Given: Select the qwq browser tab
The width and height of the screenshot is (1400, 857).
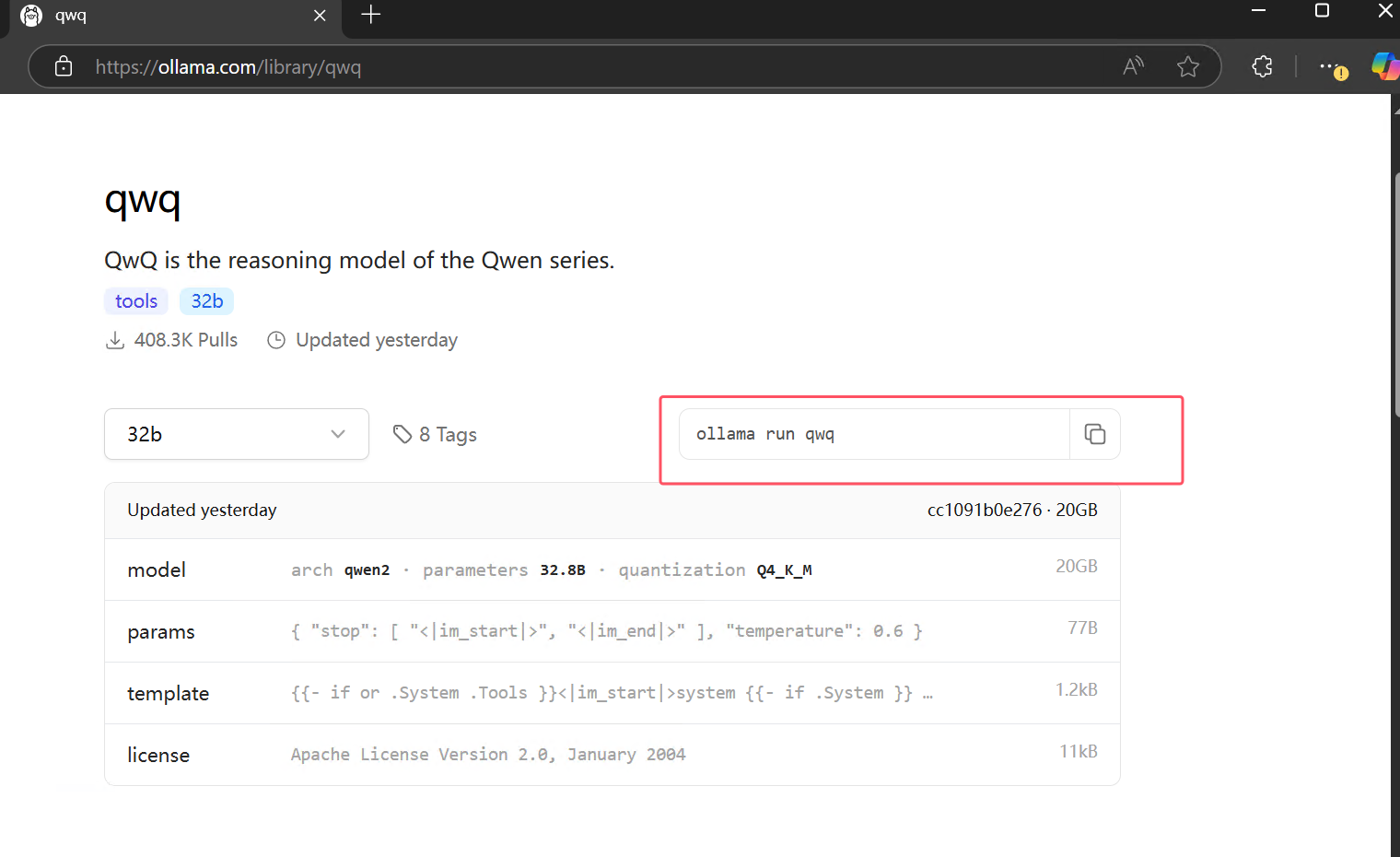Looking at the screenshot, I should click(x=175, y=17).
